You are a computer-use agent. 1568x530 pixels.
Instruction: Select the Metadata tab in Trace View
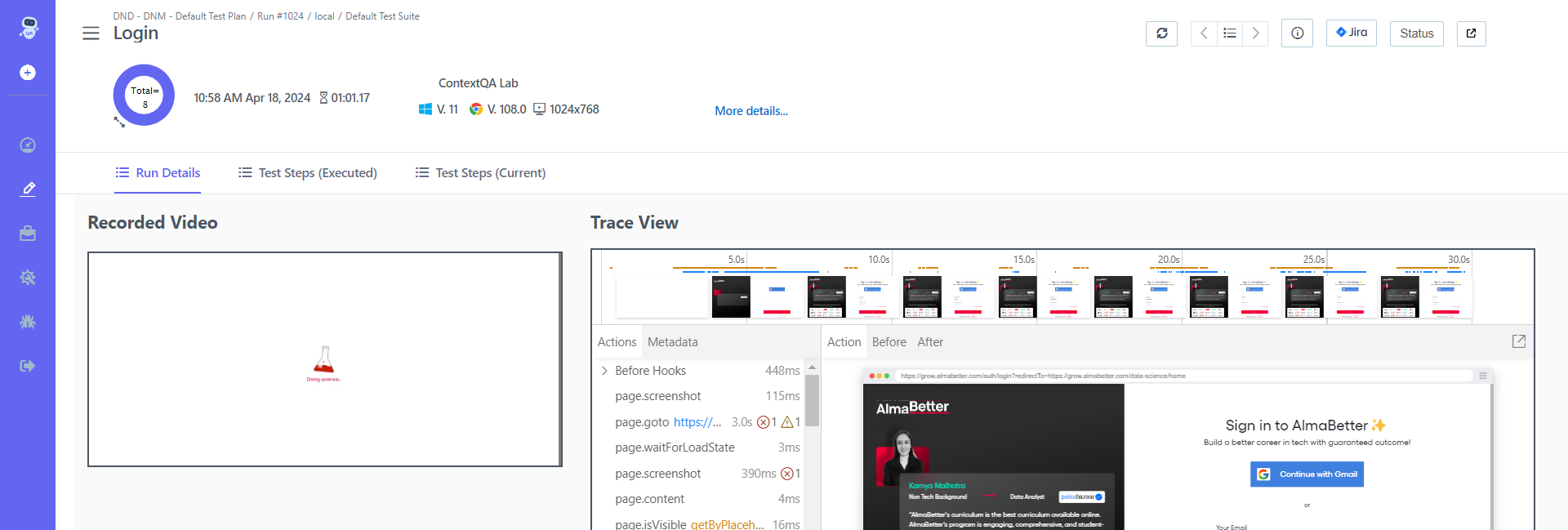coord(673,342)
